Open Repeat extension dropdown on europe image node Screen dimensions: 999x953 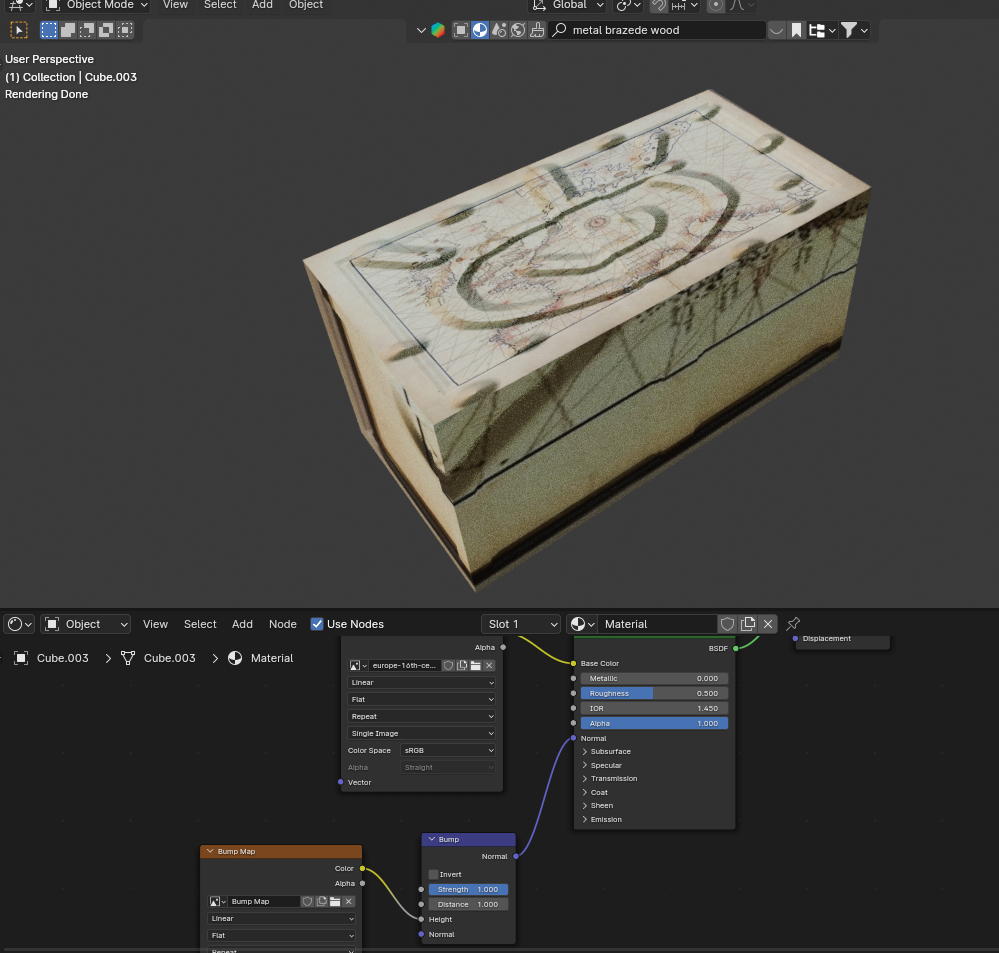click(x=421, y=716)
